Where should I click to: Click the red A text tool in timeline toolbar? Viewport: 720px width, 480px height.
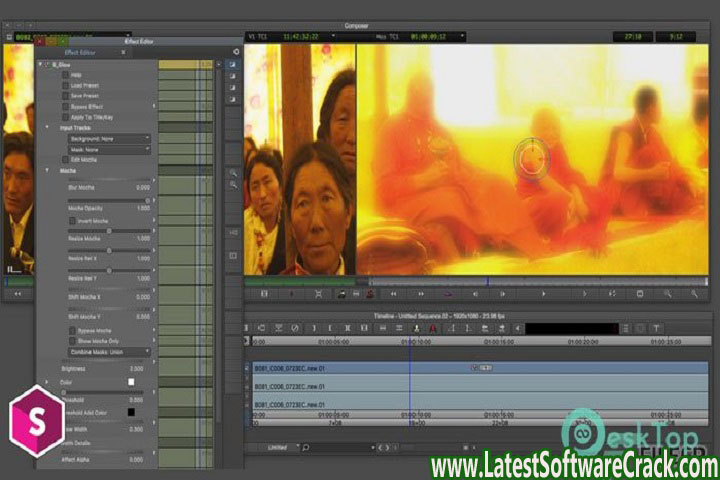tap(432, 328)
